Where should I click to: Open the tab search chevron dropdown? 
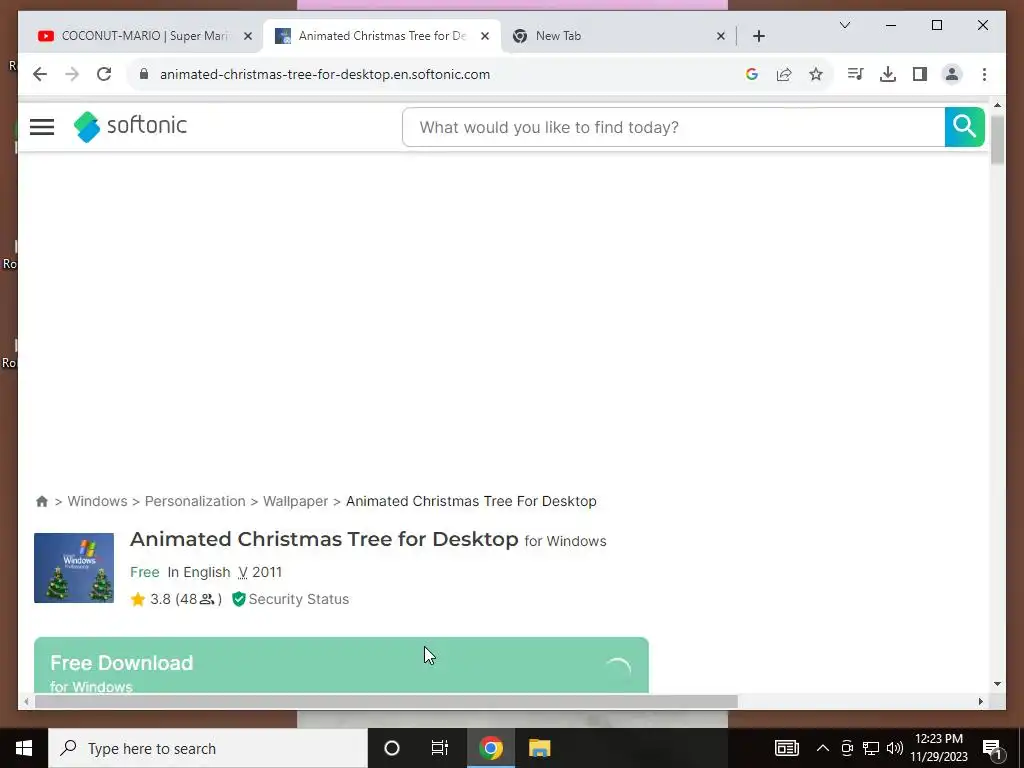[844, 25]
